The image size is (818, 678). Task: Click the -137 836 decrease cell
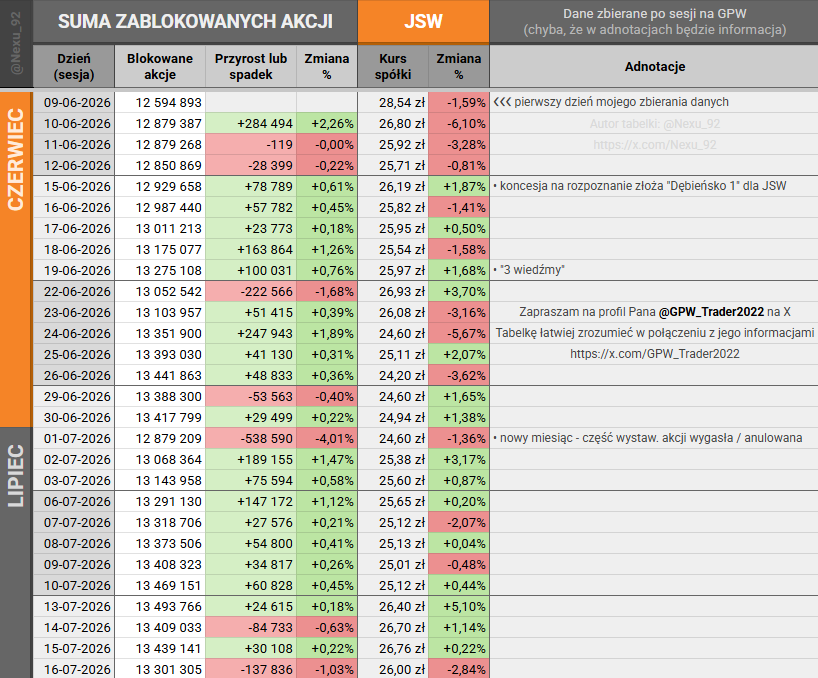point(251,669)
